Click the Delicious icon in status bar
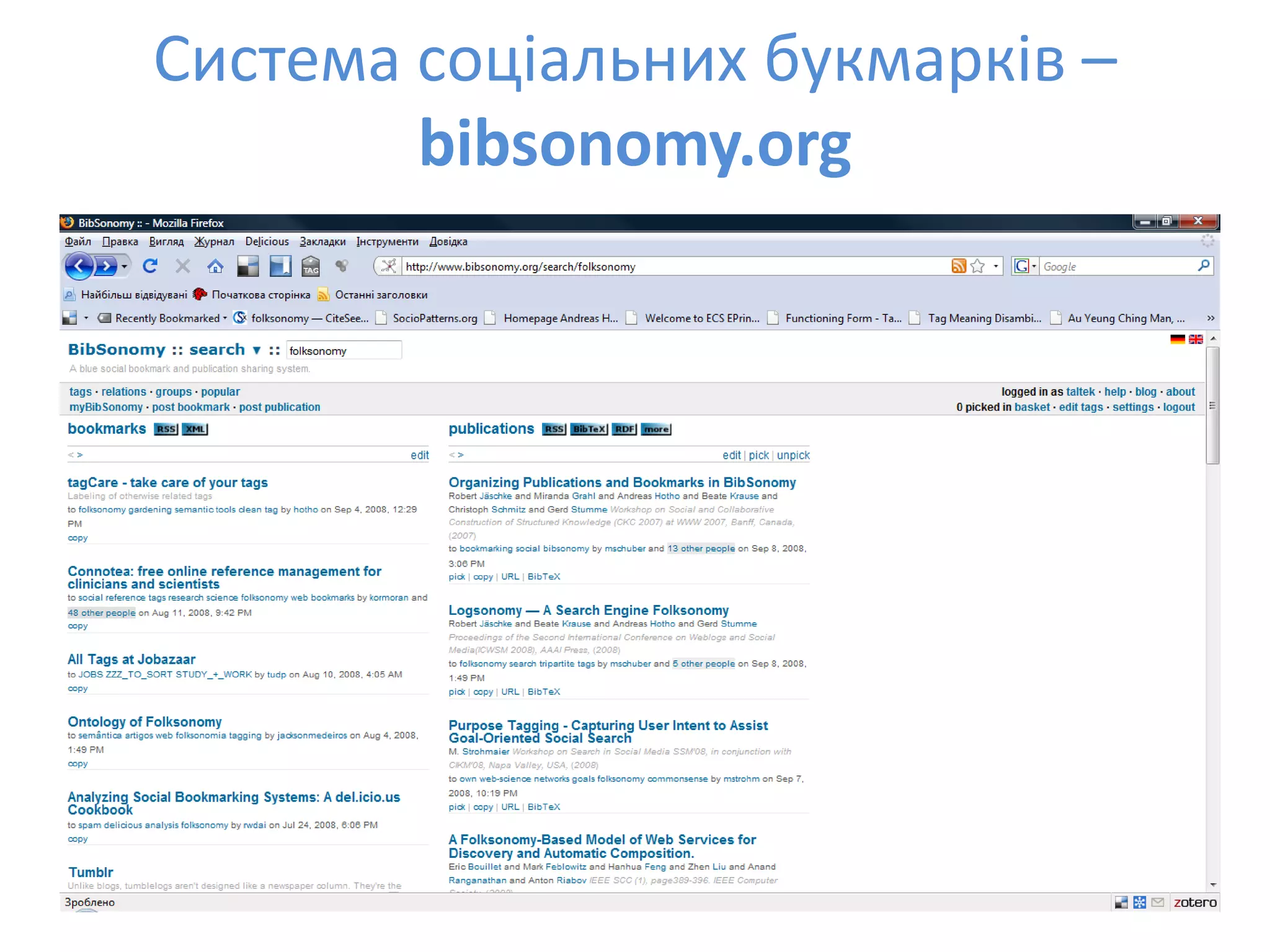 tap(1121, 902)
